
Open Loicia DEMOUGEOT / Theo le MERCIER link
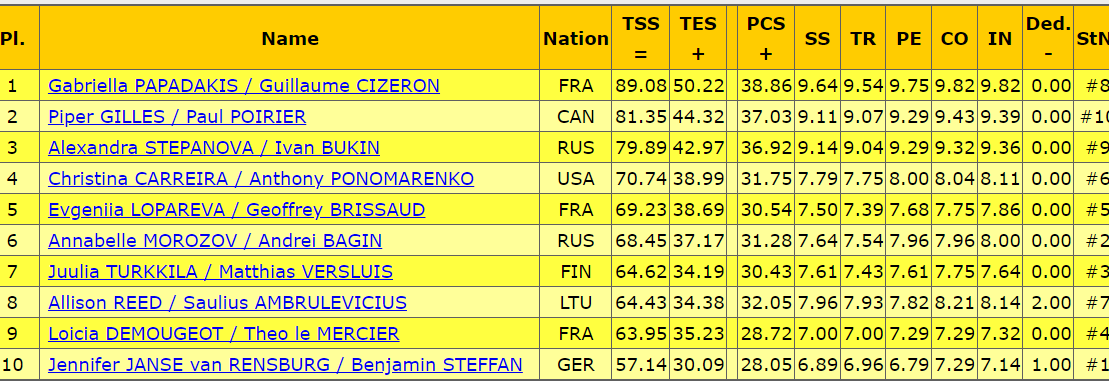click(x=223, y=334)
